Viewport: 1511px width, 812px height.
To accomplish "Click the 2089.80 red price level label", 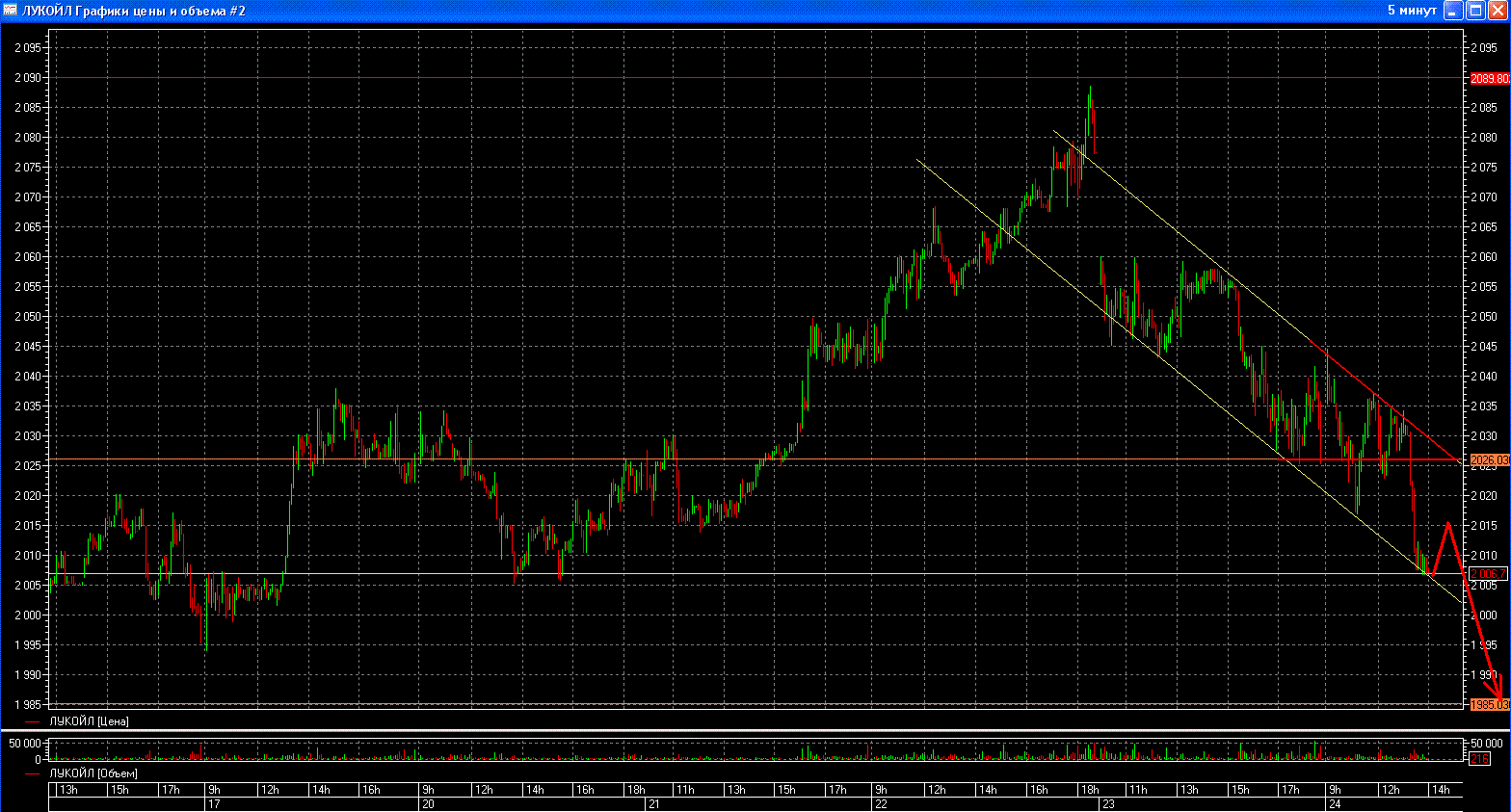I will tap(1489, 78).
